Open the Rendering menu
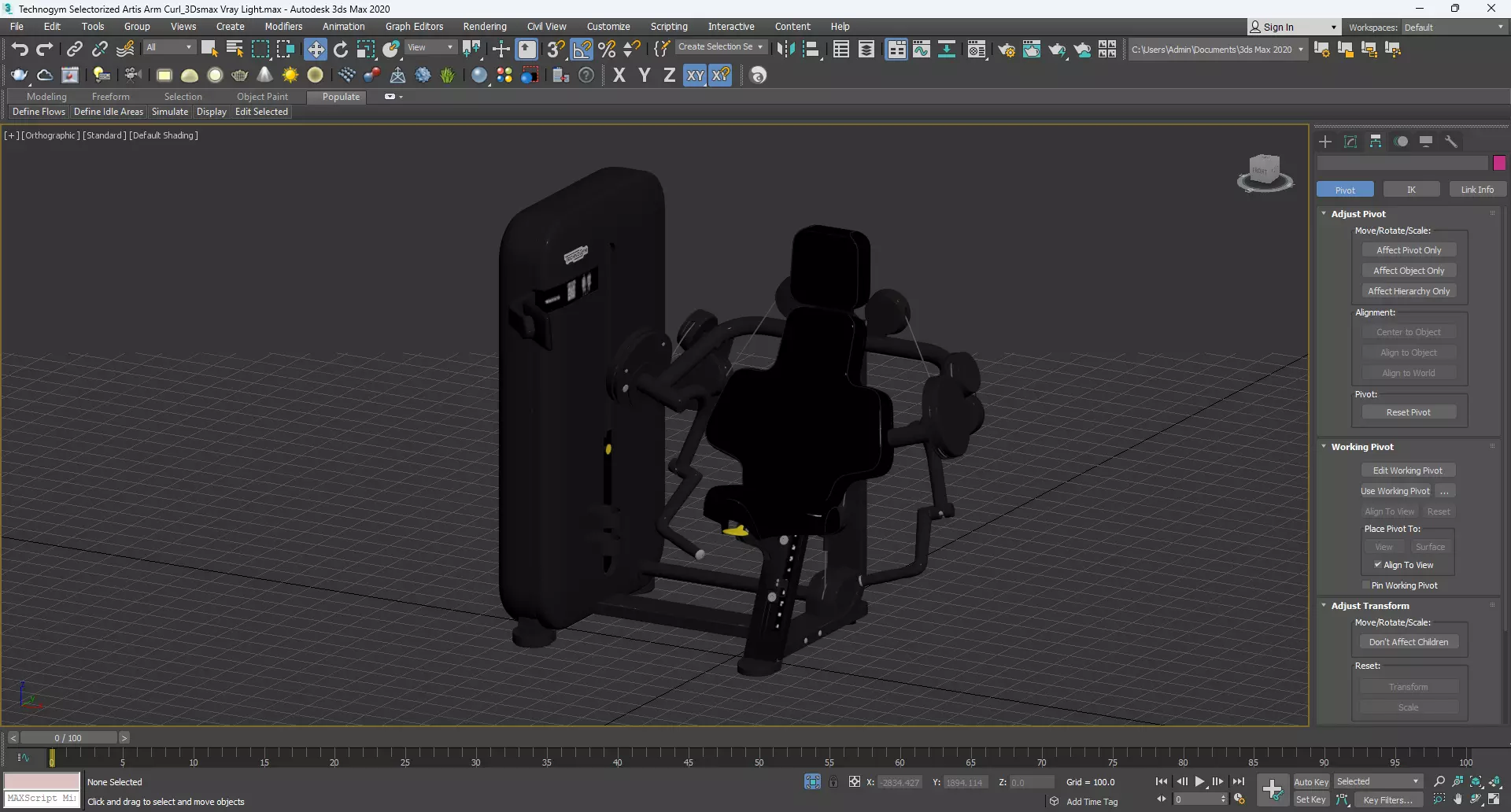This screenshot has width=1511, height=812. coord(485,27)
